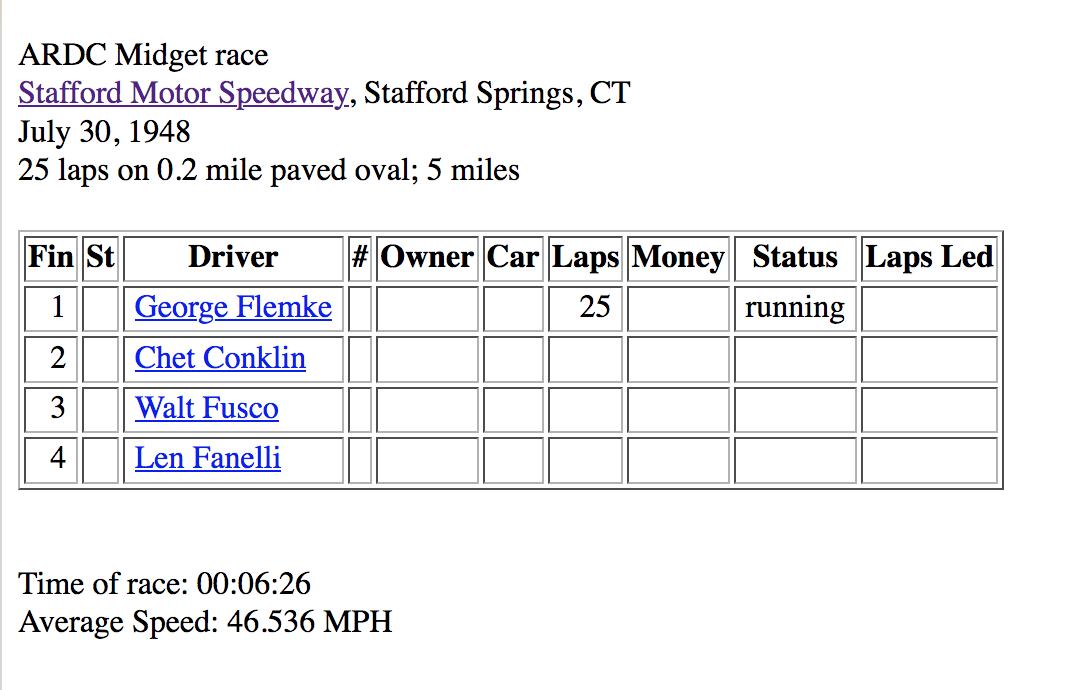Select the running status cell
The image size is (1070, 690).
pyautogui.click(x=795, y=308)
